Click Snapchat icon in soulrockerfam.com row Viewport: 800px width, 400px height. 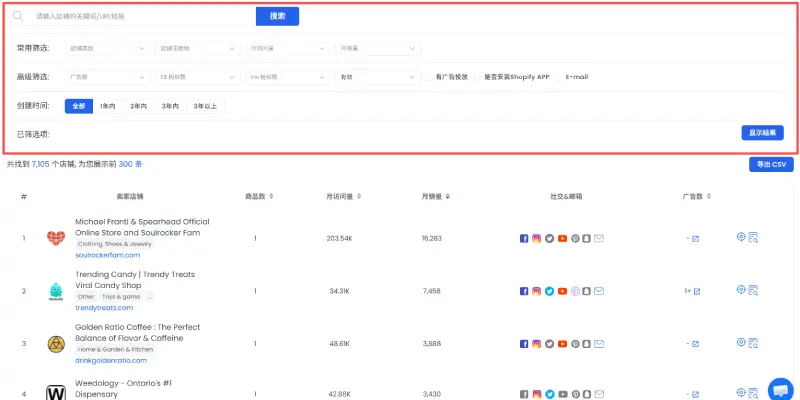[x=587, y=238]
